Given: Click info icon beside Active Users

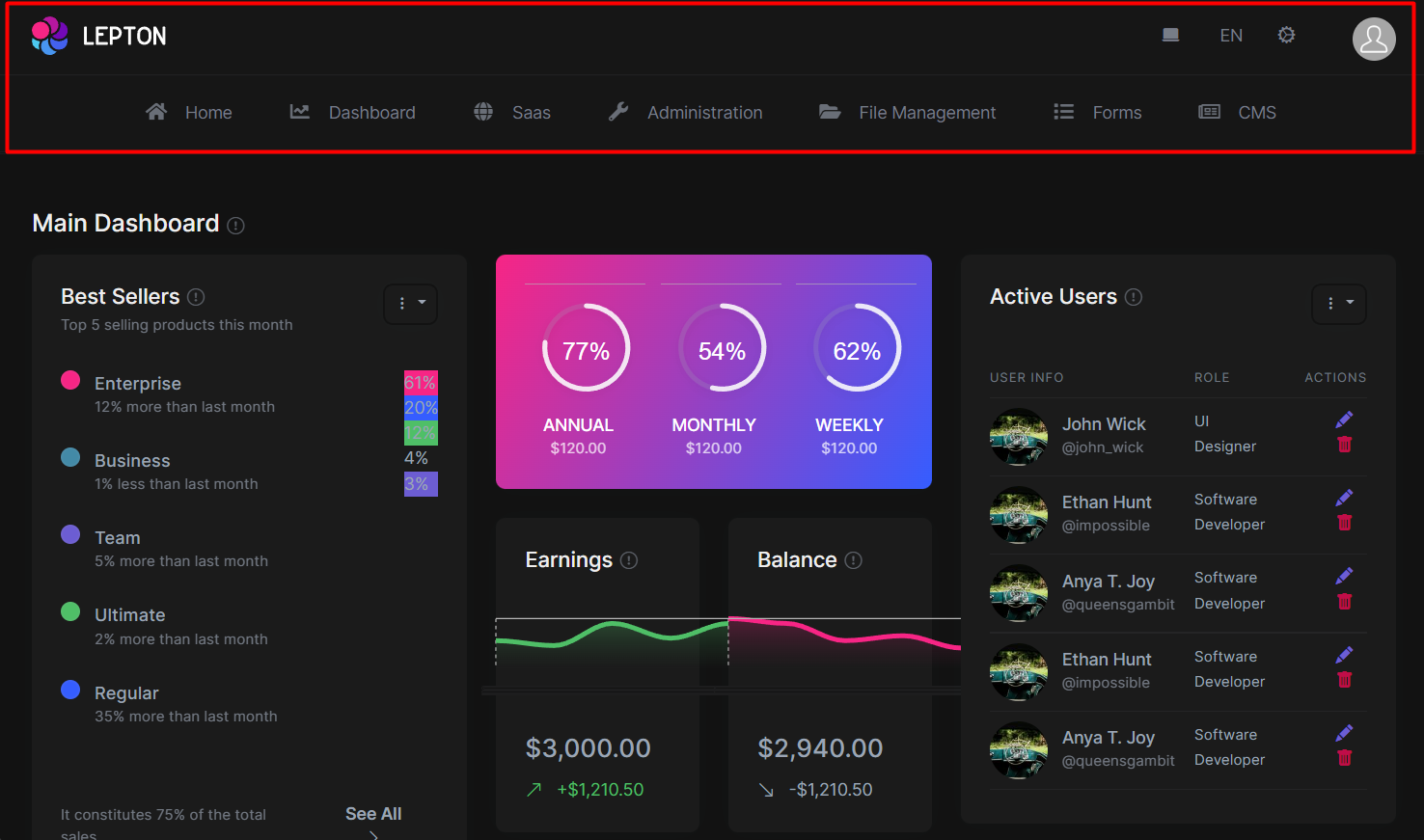Looking at the screenshot, I should pos(1134,297).
